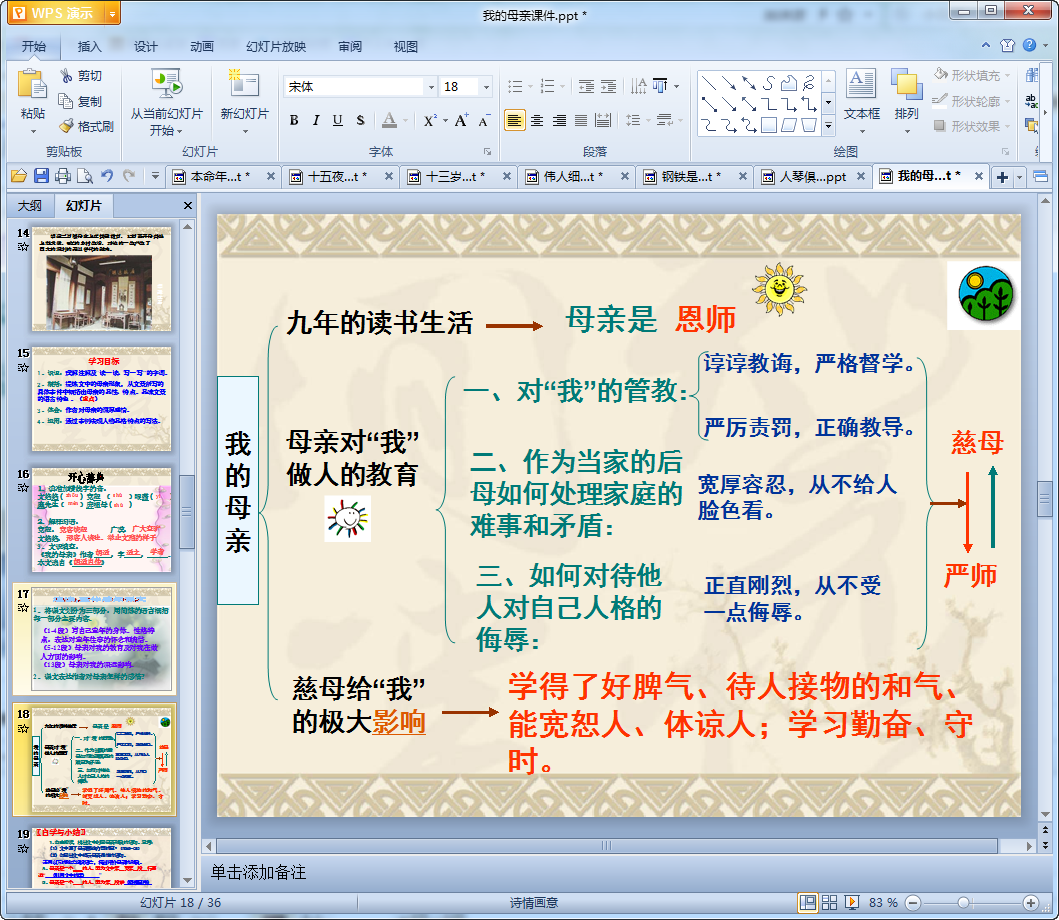Click the New Slide (新幻灯片) icon
1059x920 pixels.
coord(244,84)
